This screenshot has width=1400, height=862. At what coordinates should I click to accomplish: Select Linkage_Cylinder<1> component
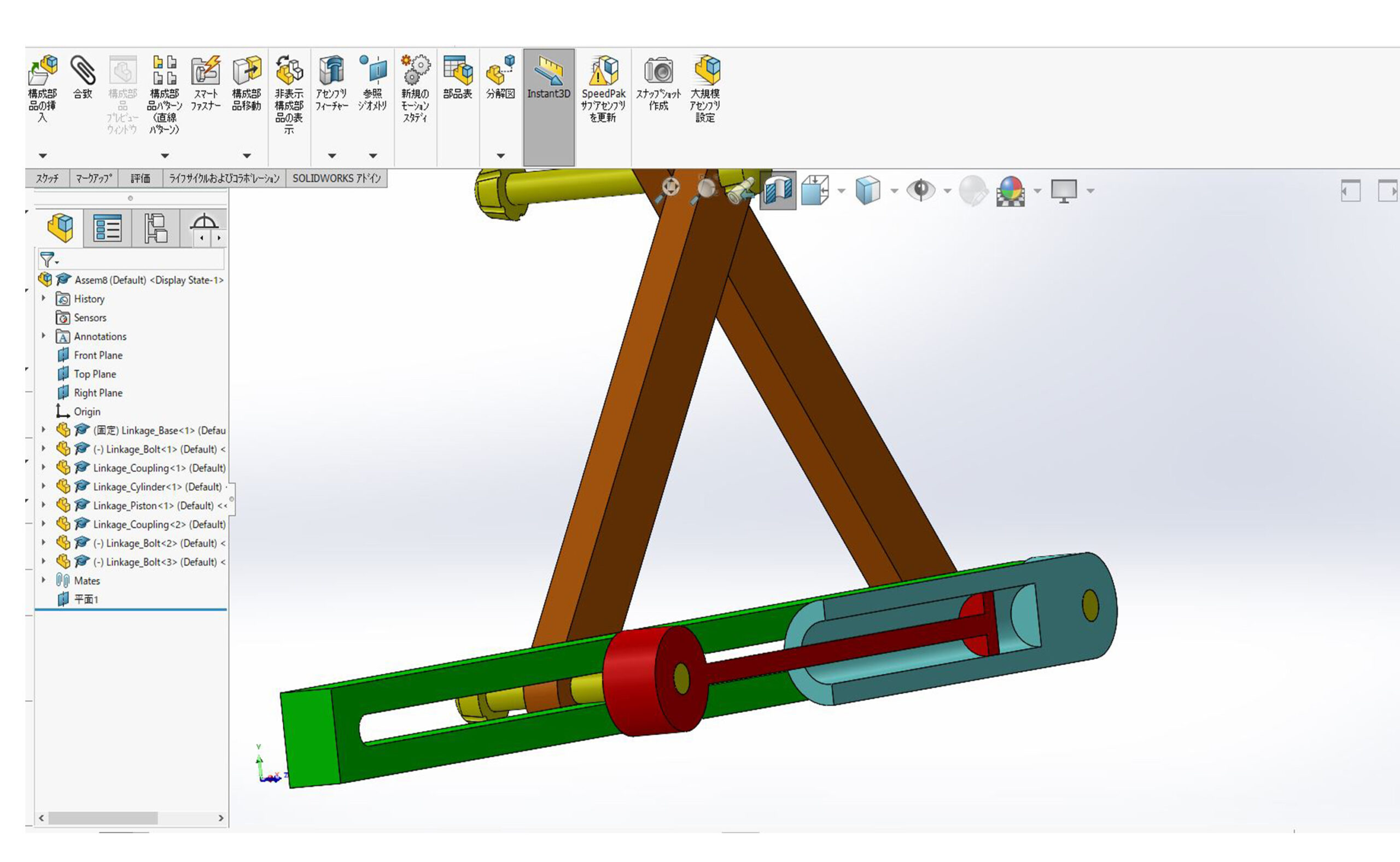click(x=141, y=487)
